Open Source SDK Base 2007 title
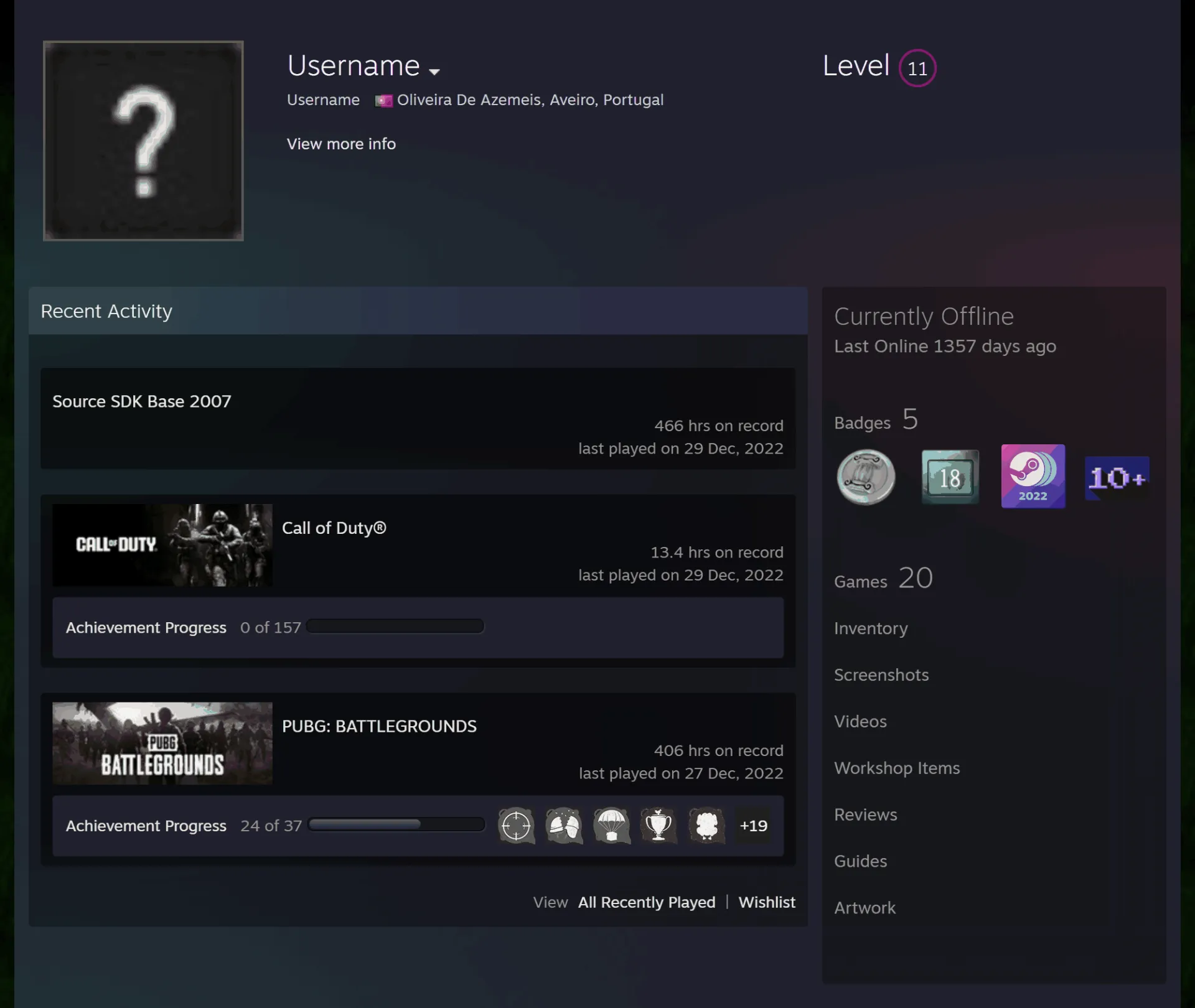Screen dimensions: 1195x1008 pos(142,401)
